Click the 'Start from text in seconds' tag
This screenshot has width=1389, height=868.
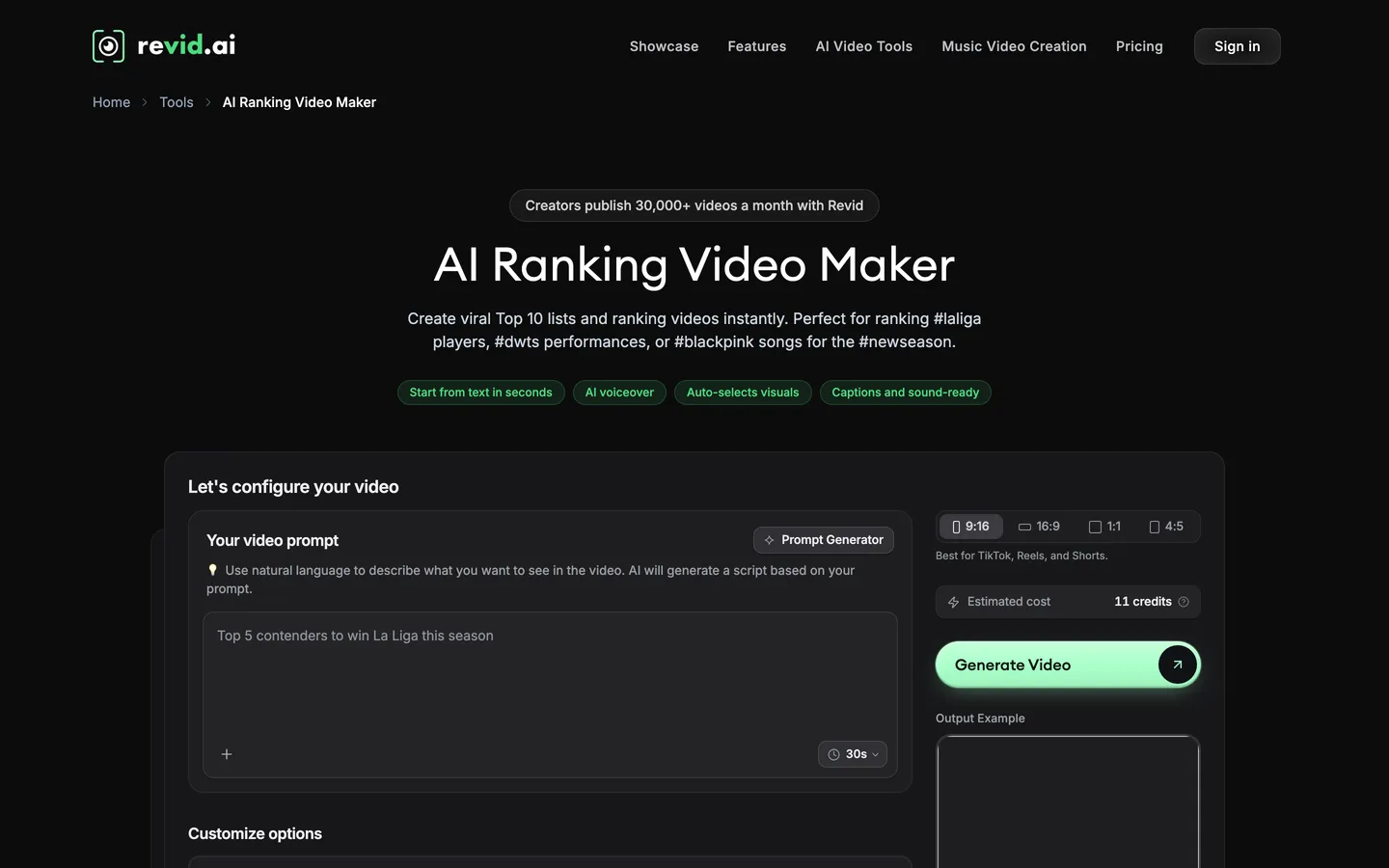point(481,393)
